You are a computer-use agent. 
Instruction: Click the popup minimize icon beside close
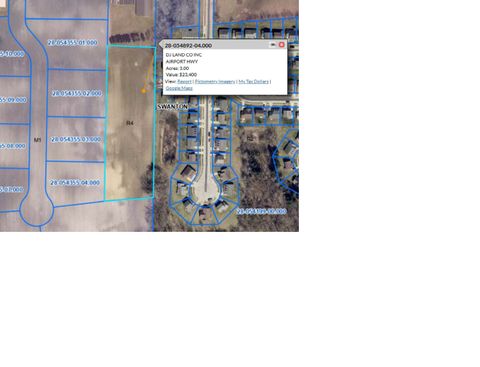(x=273, y=45)
